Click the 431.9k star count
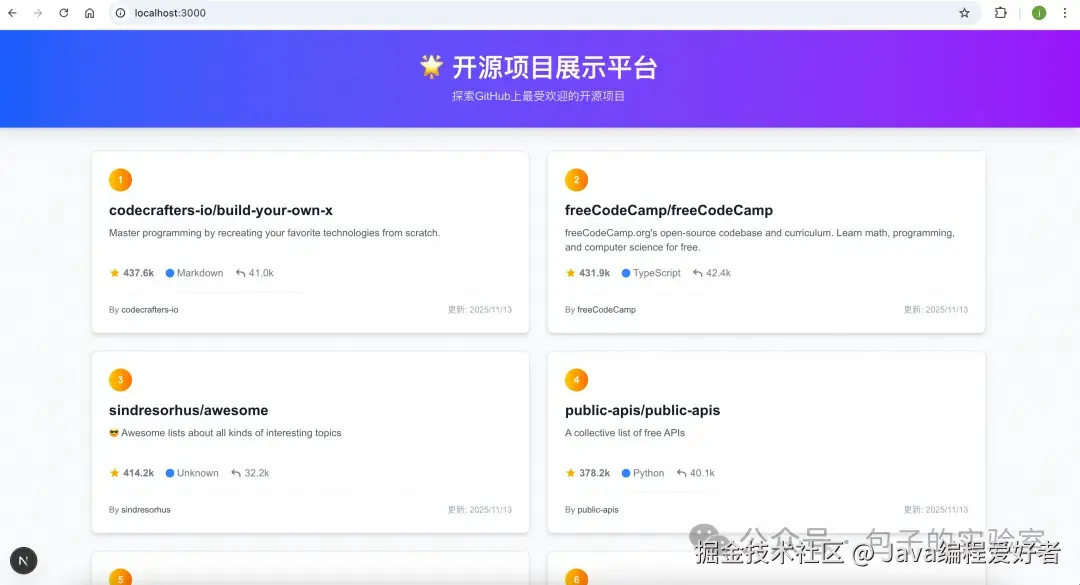The width and height of the screenshot is (1080, 585). click(x=594, y=273)
